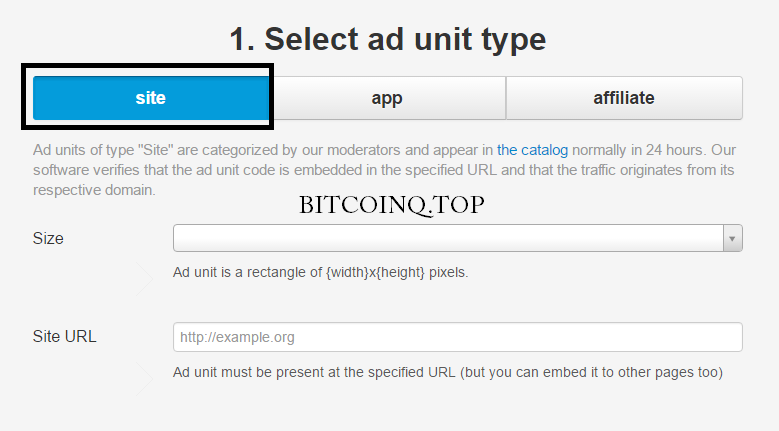Click the http://example.org placeholder text
The image size is (779, 431).
[x=237, y=337]
